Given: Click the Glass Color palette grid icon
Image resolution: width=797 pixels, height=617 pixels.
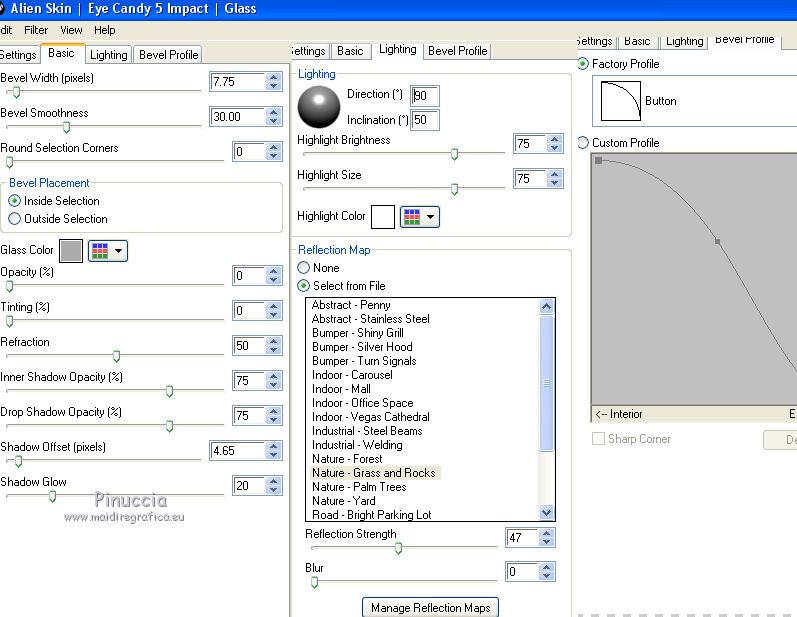Looking at the screenshot, I should [100, 251].
